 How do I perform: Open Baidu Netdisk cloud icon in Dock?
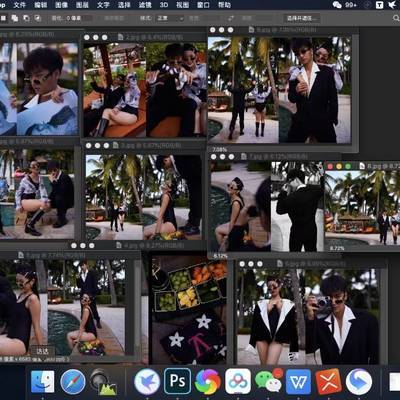click(238, 382)
